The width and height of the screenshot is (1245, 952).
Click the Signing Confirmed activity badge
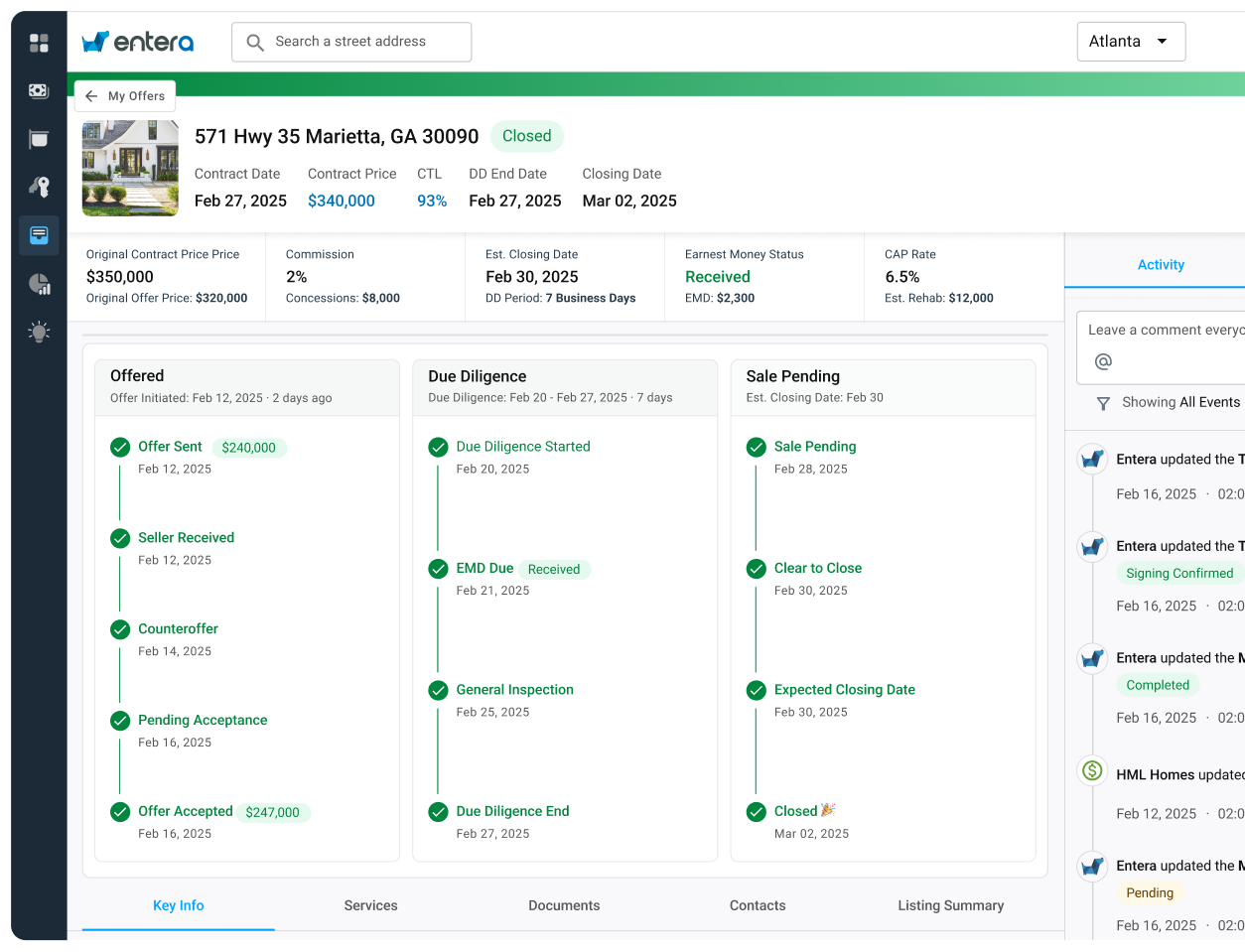point(1179,573)
